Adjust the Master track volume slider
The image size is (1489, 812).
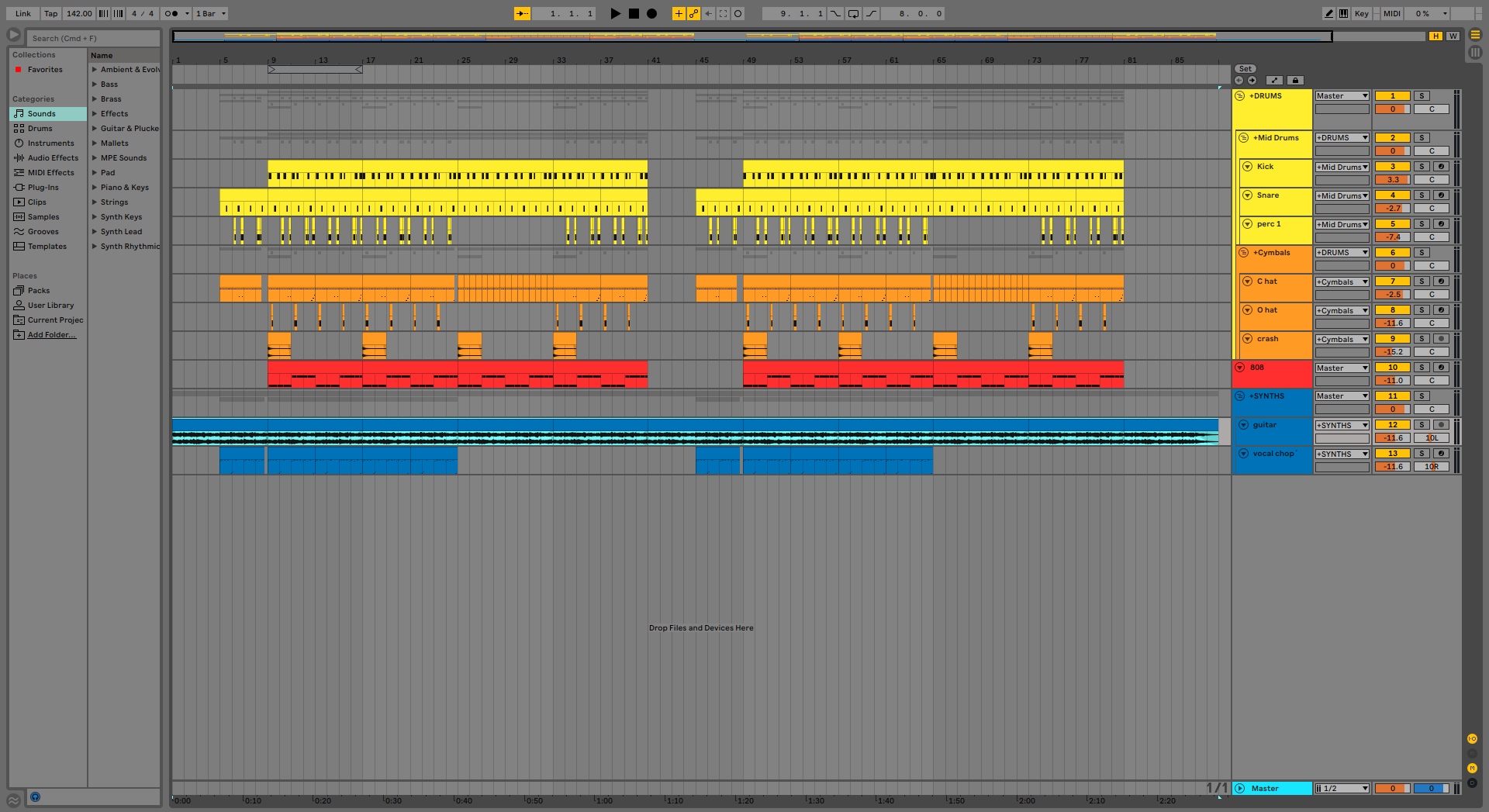[x=1392, y=789]
